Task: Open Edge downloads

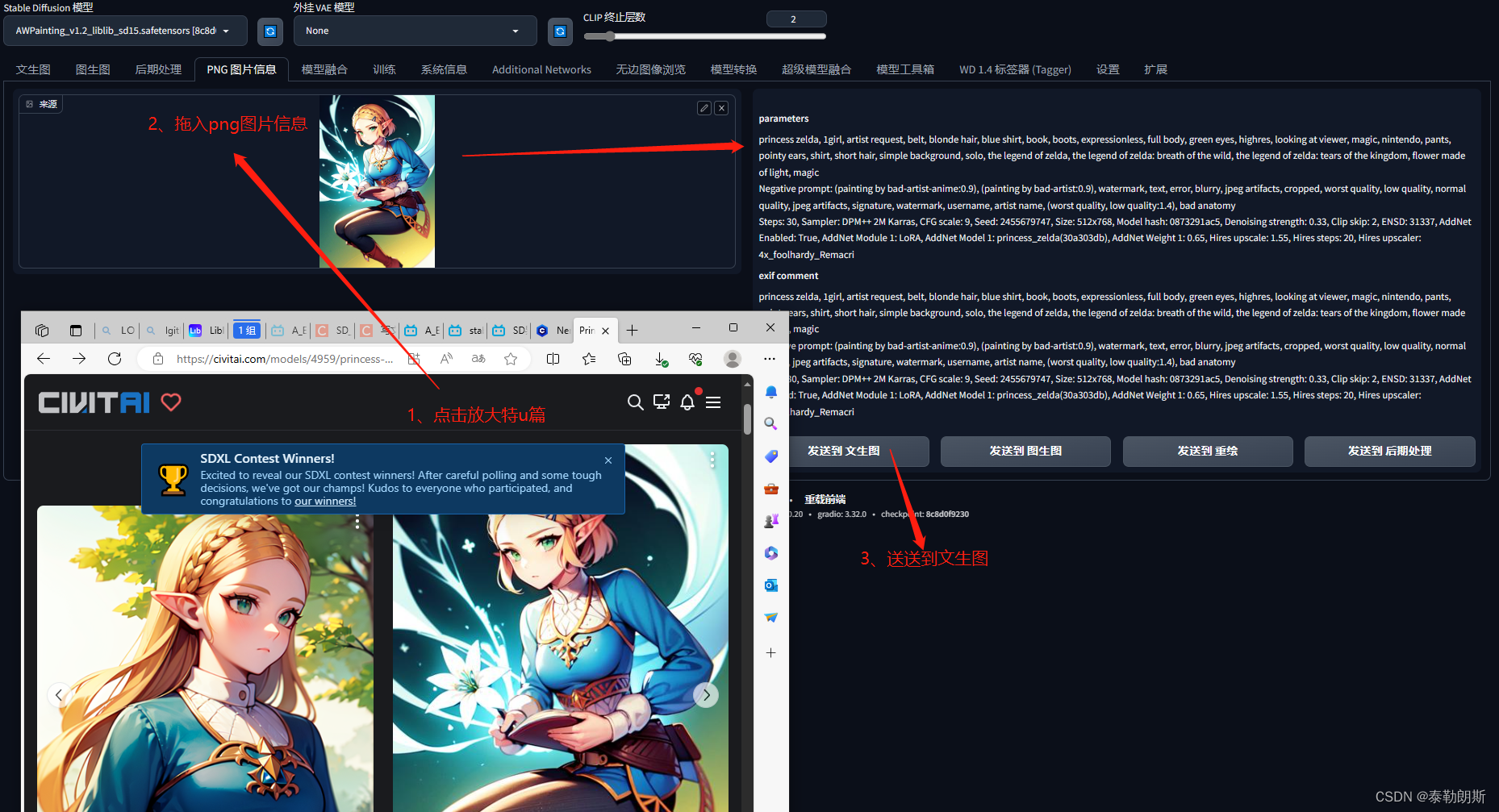Action: click(x=661, y=359)
